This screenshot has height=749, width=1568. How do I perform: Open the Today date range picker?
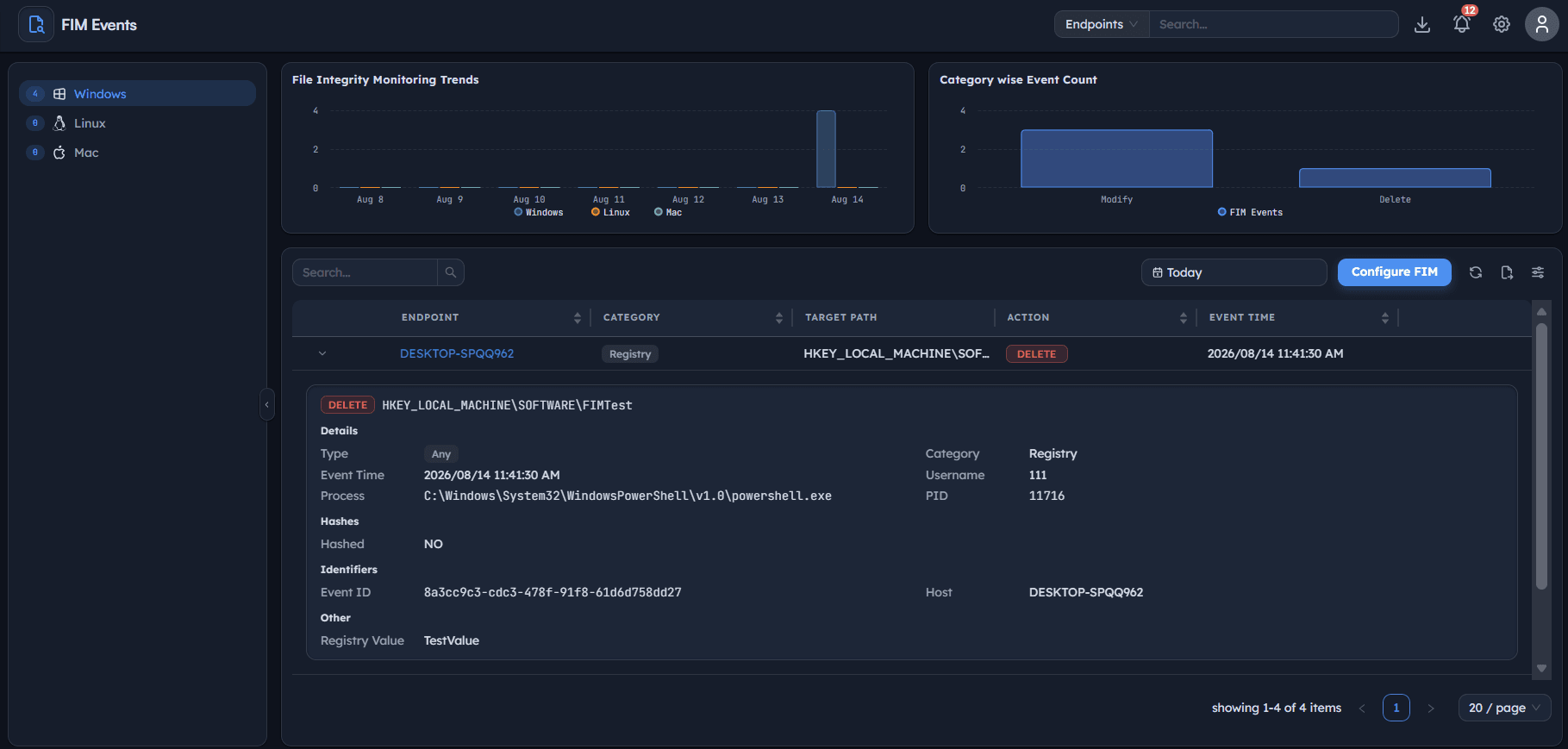pos(1234,272)
